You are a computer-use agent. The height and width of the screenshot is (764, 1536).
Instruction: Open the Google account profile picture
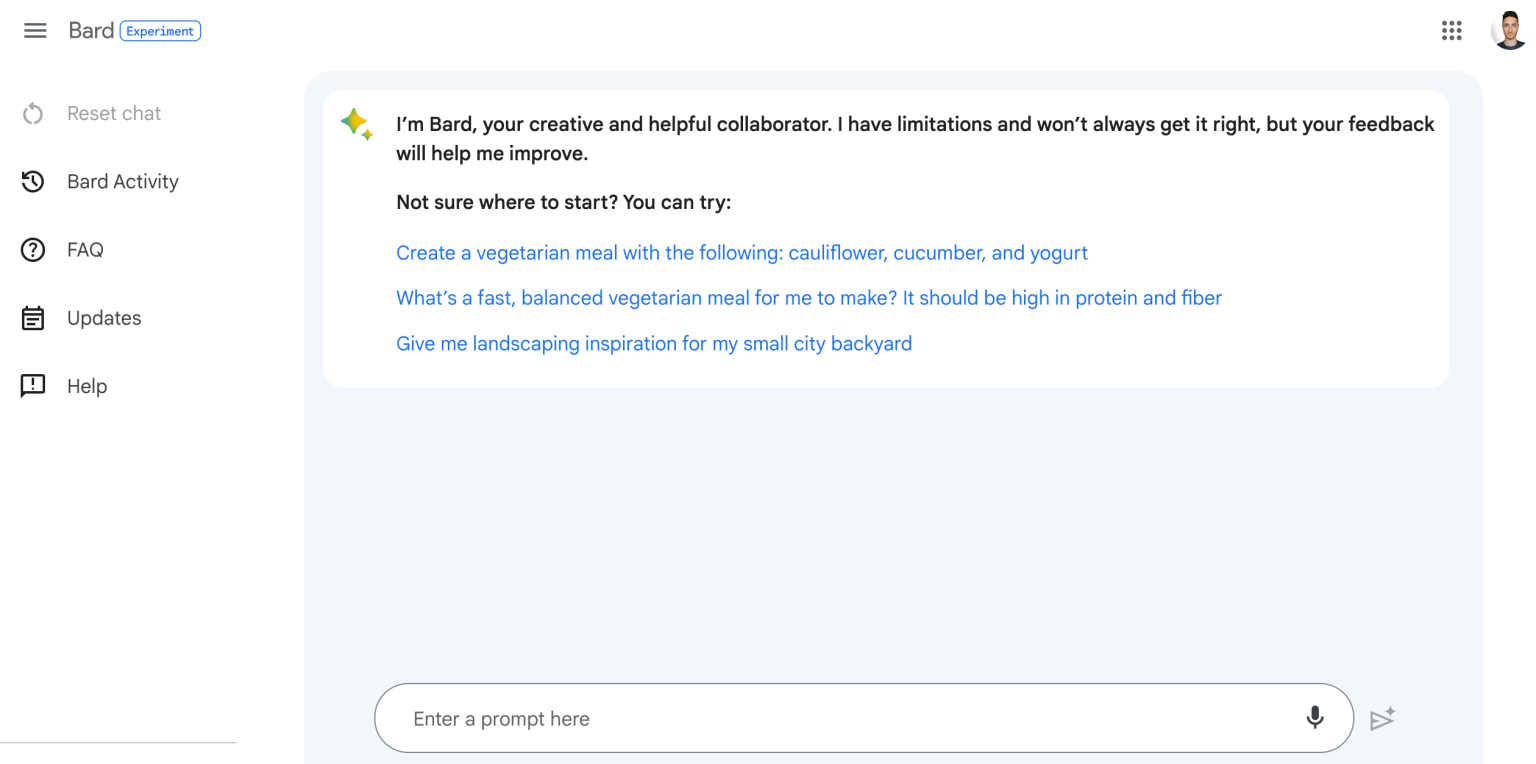(1508, 31)
